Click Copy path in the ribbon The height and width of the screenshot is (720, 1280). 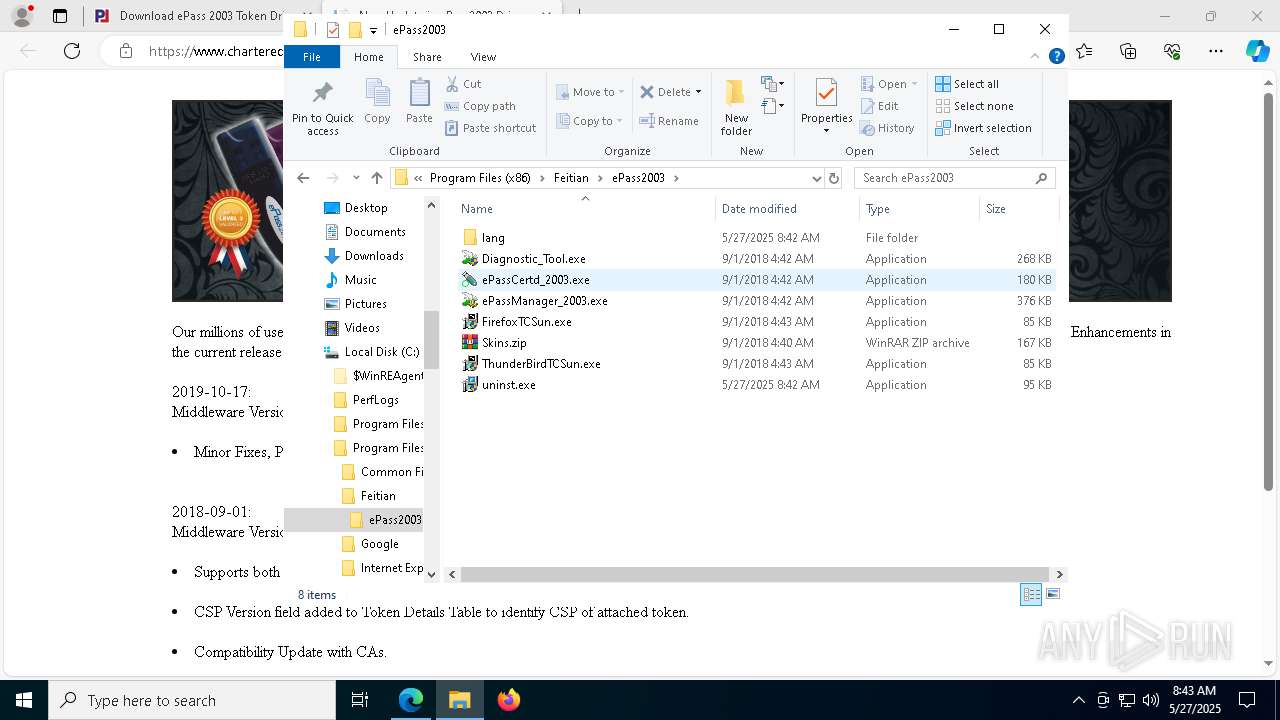[x=480, y=106]
